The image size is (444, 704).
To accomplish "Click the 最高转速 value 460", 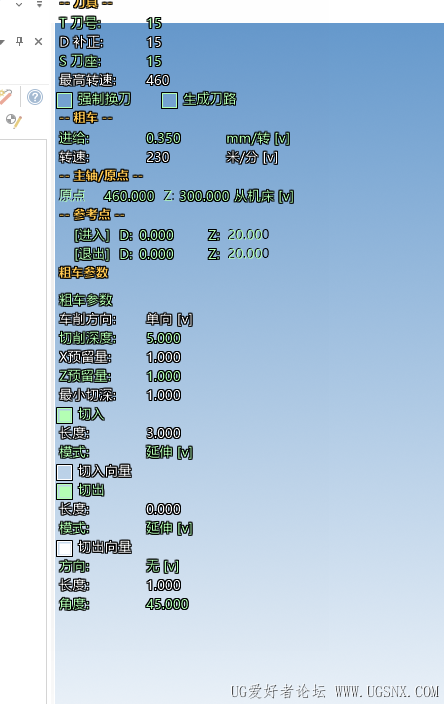I will tap(158, 80).
